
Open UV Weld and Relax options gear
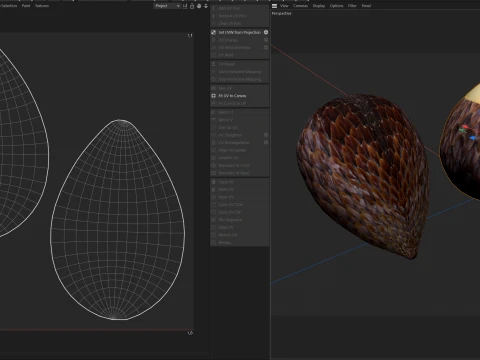(x=266, y=48)
